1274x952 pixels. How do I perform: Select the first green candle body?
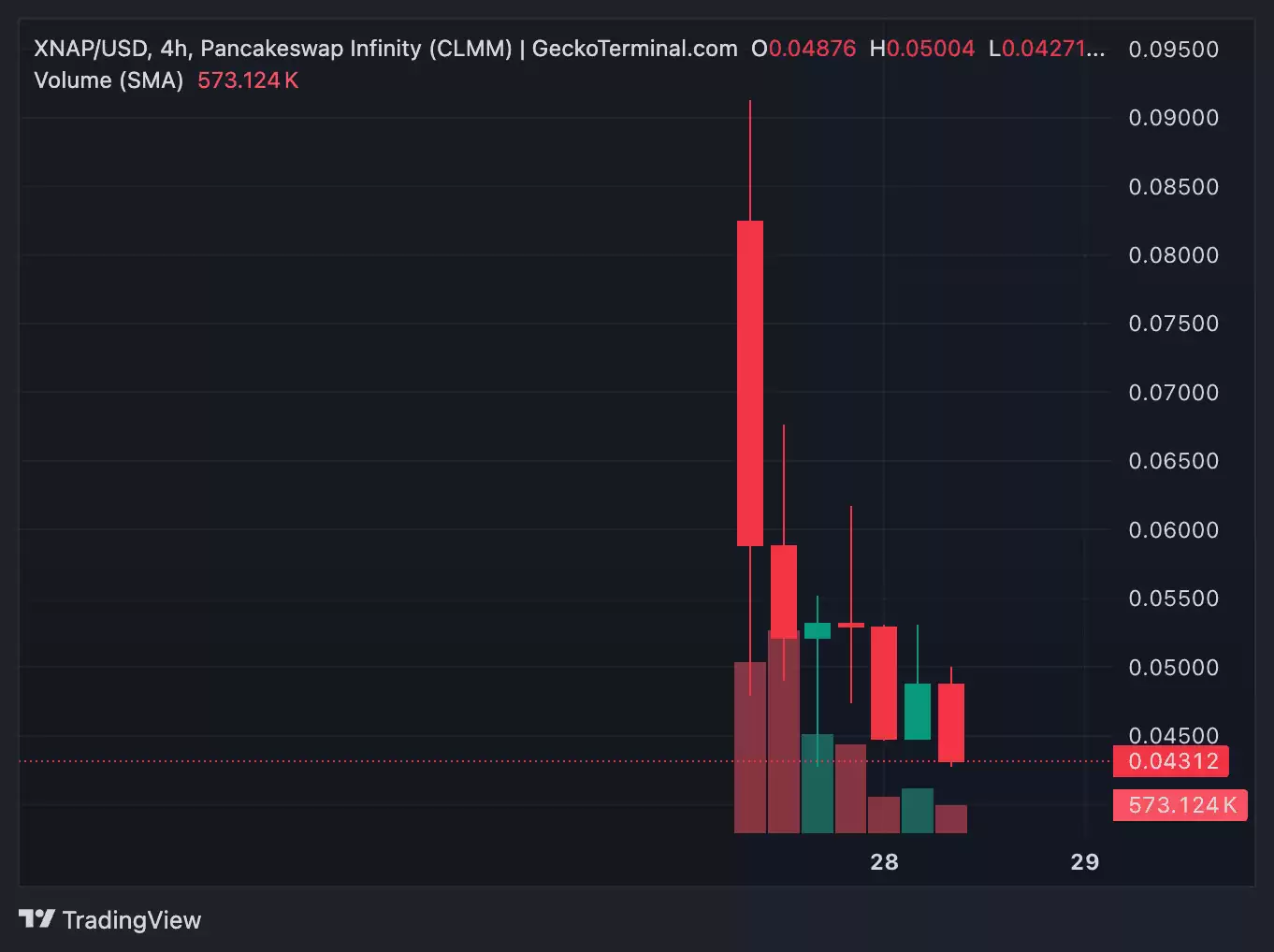(x=818, y=630)
